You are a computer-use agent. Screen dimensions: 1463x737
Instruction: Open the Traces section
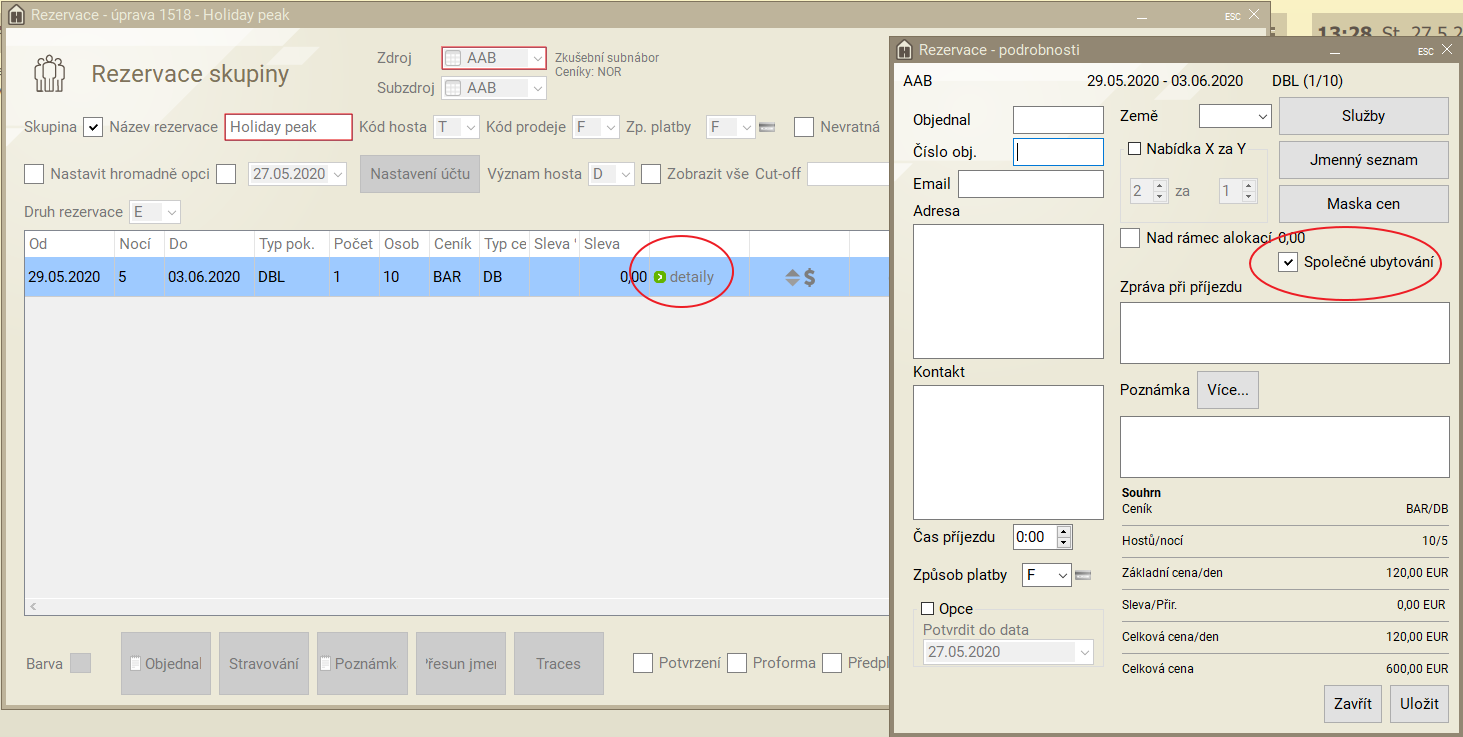tap(558, 663)
